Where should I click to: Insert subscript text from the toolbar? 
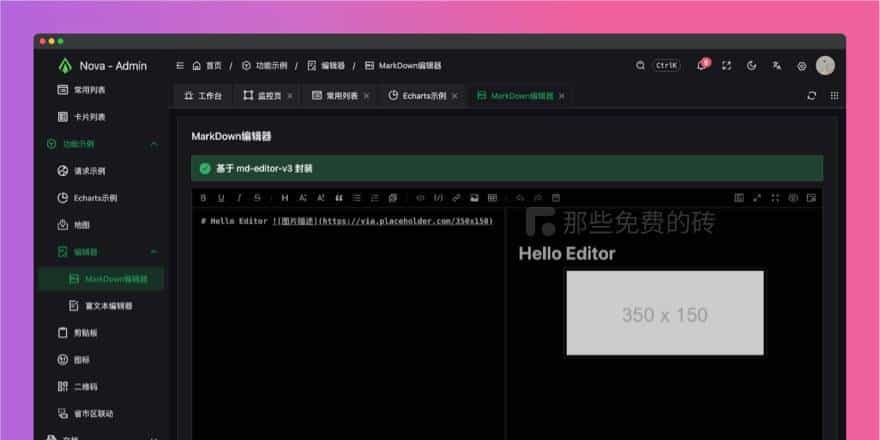pos(302,198)
